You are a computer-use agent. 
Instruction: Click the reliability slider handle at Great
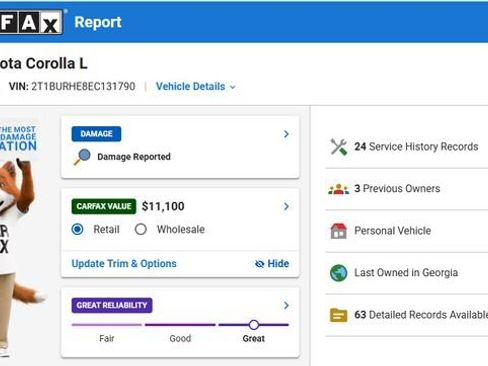click(254, 325)
